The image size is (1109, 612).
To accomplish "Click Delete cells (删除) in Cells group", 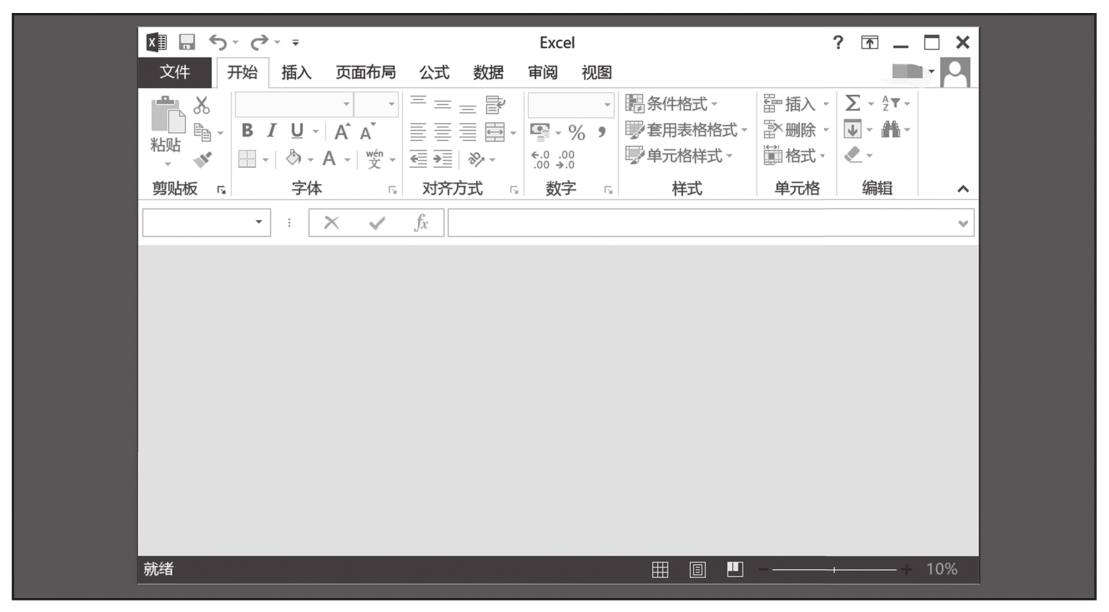I will (796, 130).
